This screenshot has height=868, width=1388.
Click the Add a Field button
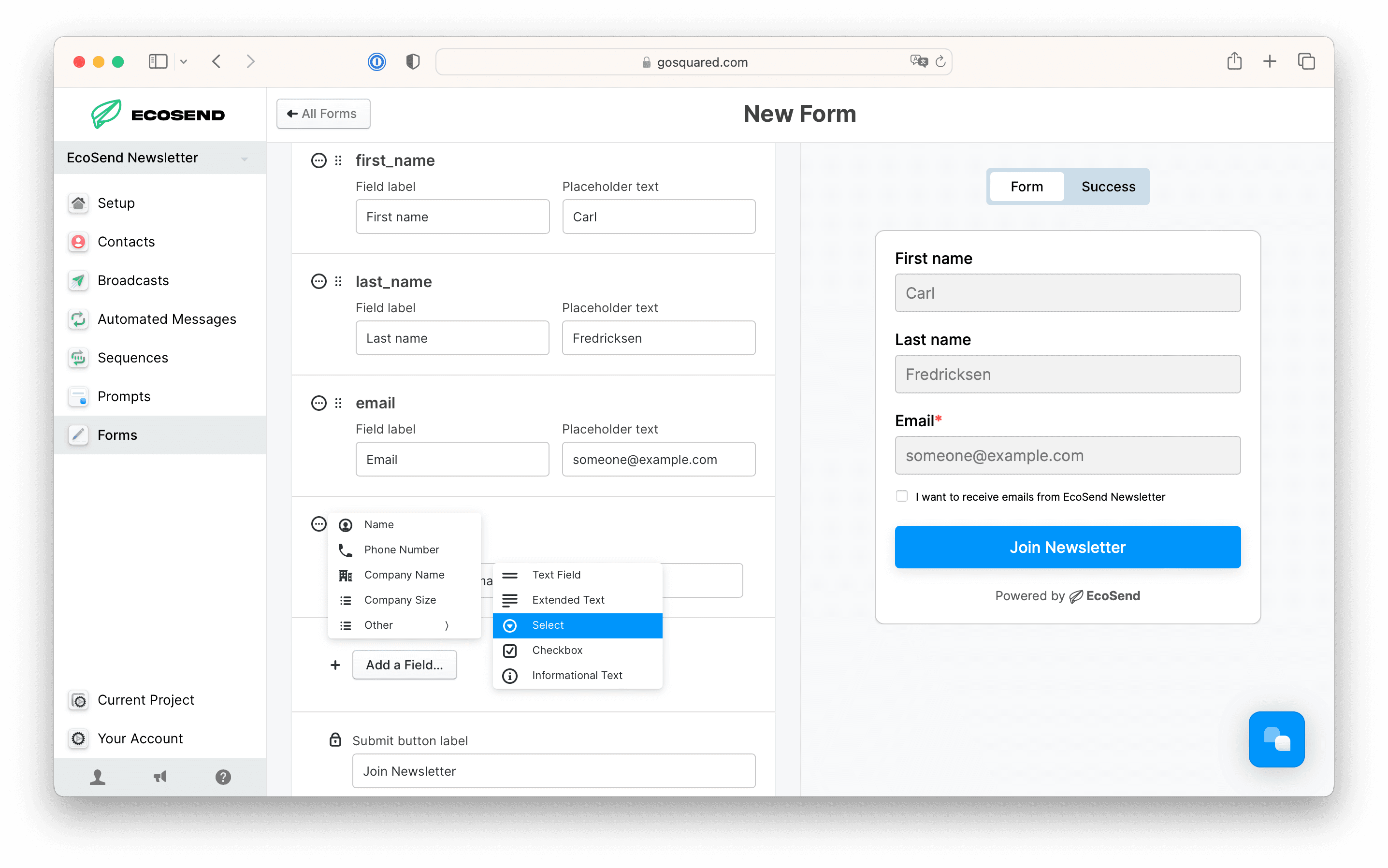pyautogui.click(x=404, y=665)
